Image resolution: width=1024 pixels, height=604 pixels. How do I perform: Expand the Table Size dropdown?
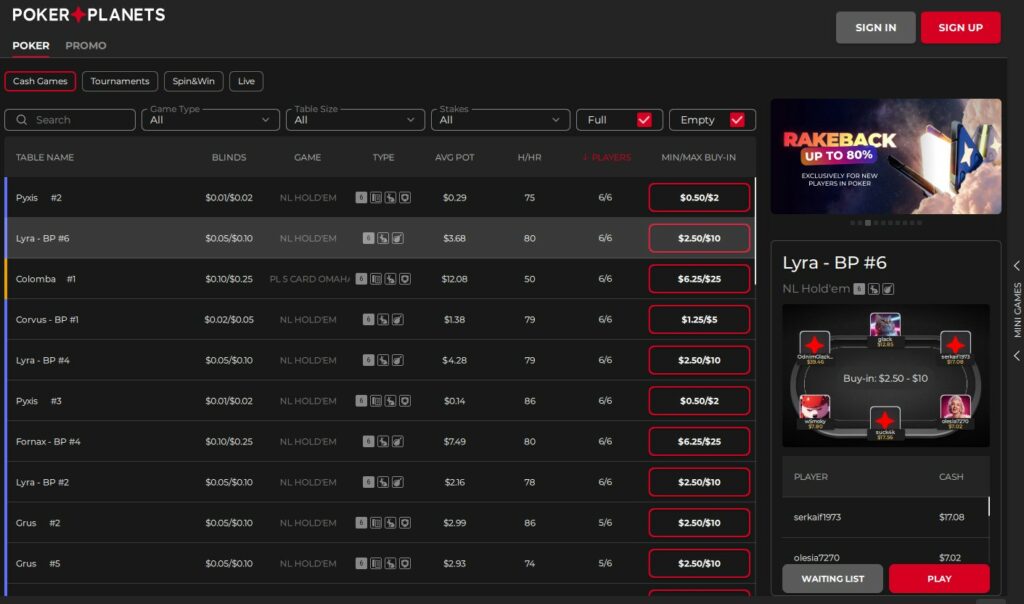(355, 119)
